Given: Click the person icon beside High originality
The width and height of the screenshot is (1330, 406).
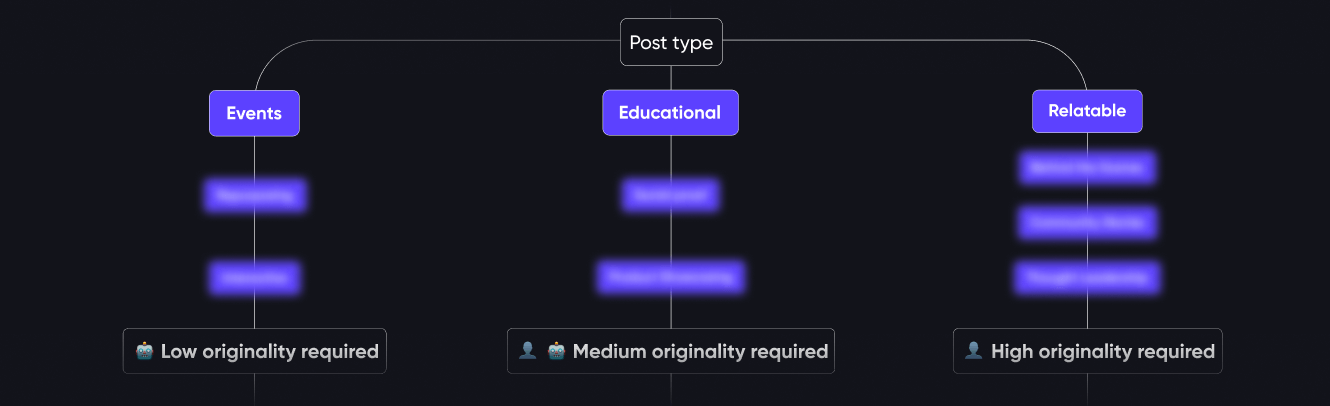Looking at the screenshot, I should point(973,351).
